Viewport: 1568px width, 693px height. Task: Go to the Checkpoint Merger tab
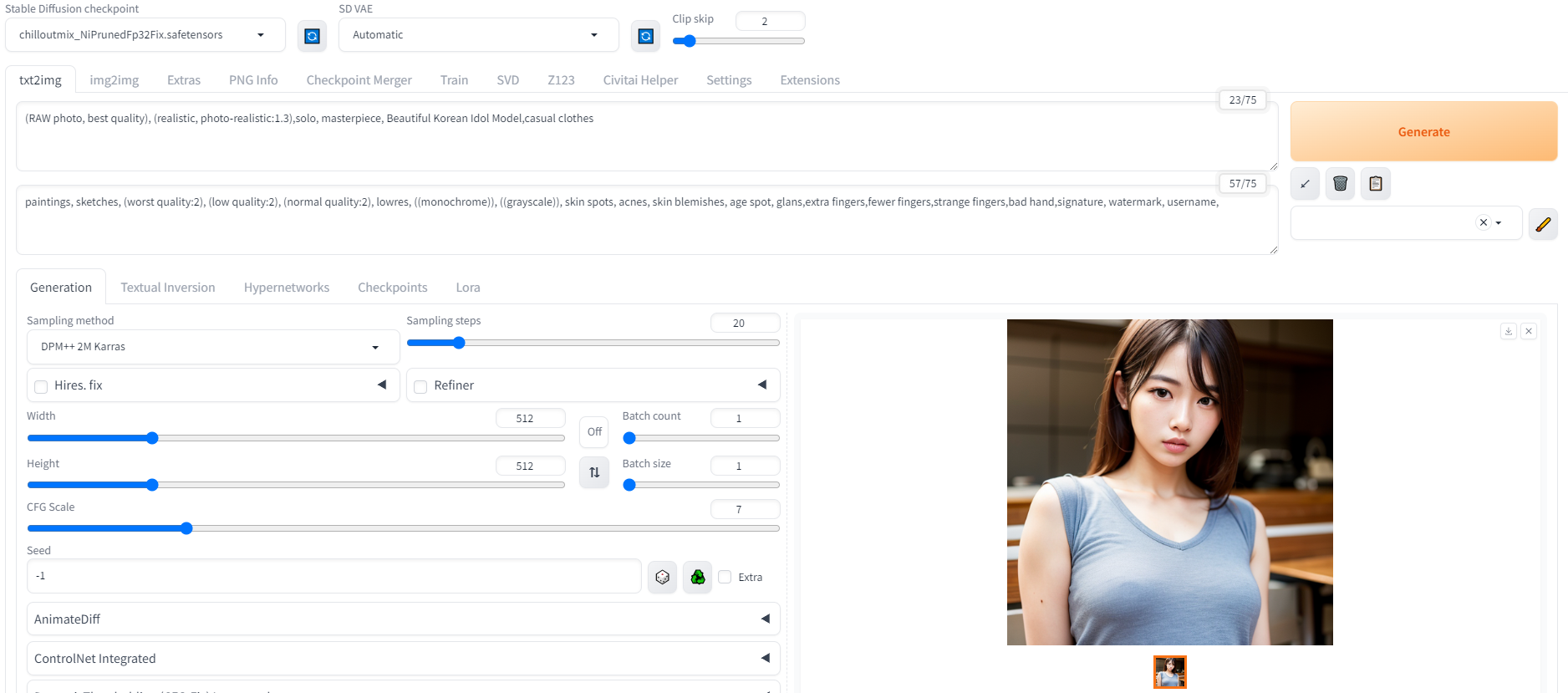coord(359,80)
